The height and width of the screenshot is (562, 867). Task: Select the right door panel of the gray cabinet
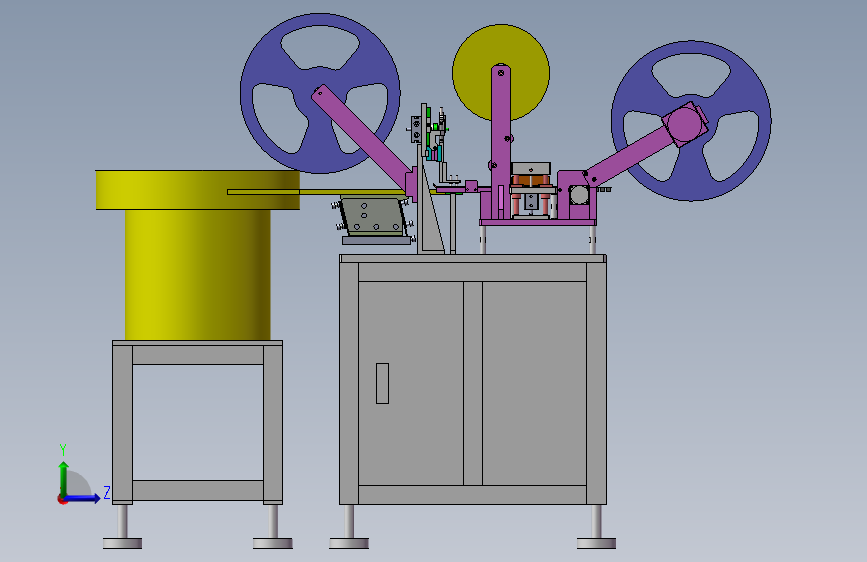pyautogui.click(x=534, y=383)
